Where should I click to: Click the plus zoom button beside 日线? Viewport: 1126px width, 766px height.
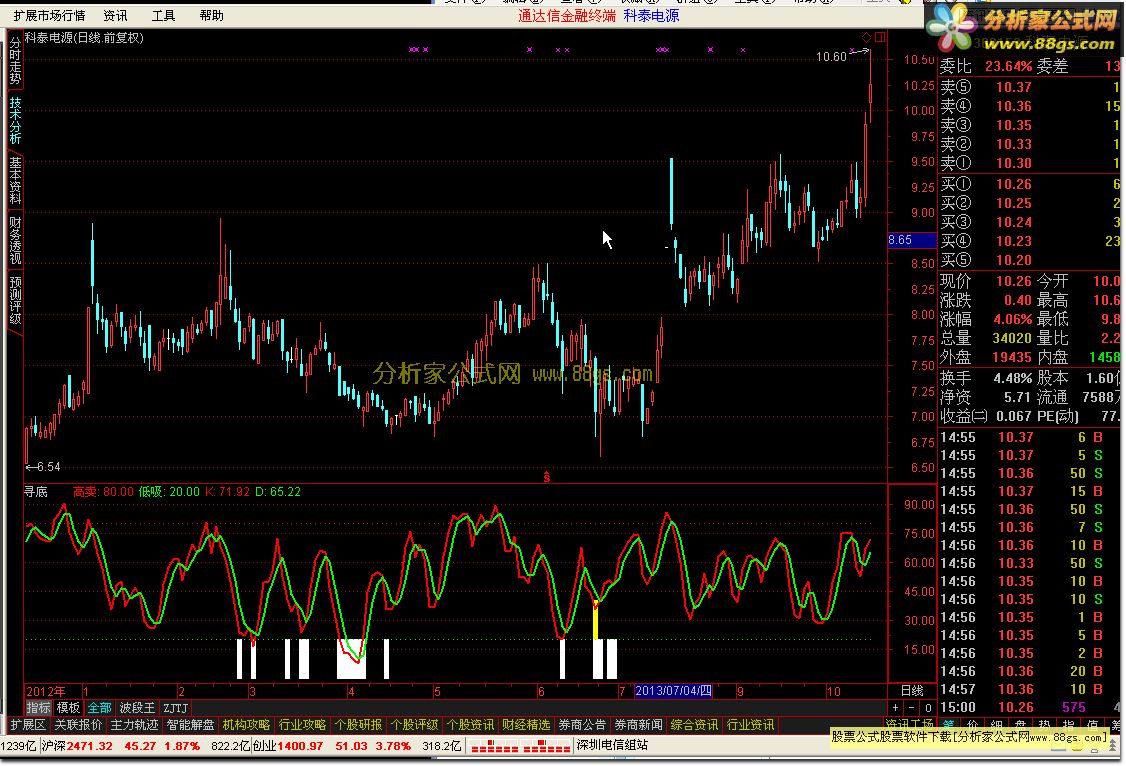pyautogui.click(x=895, y=708)
